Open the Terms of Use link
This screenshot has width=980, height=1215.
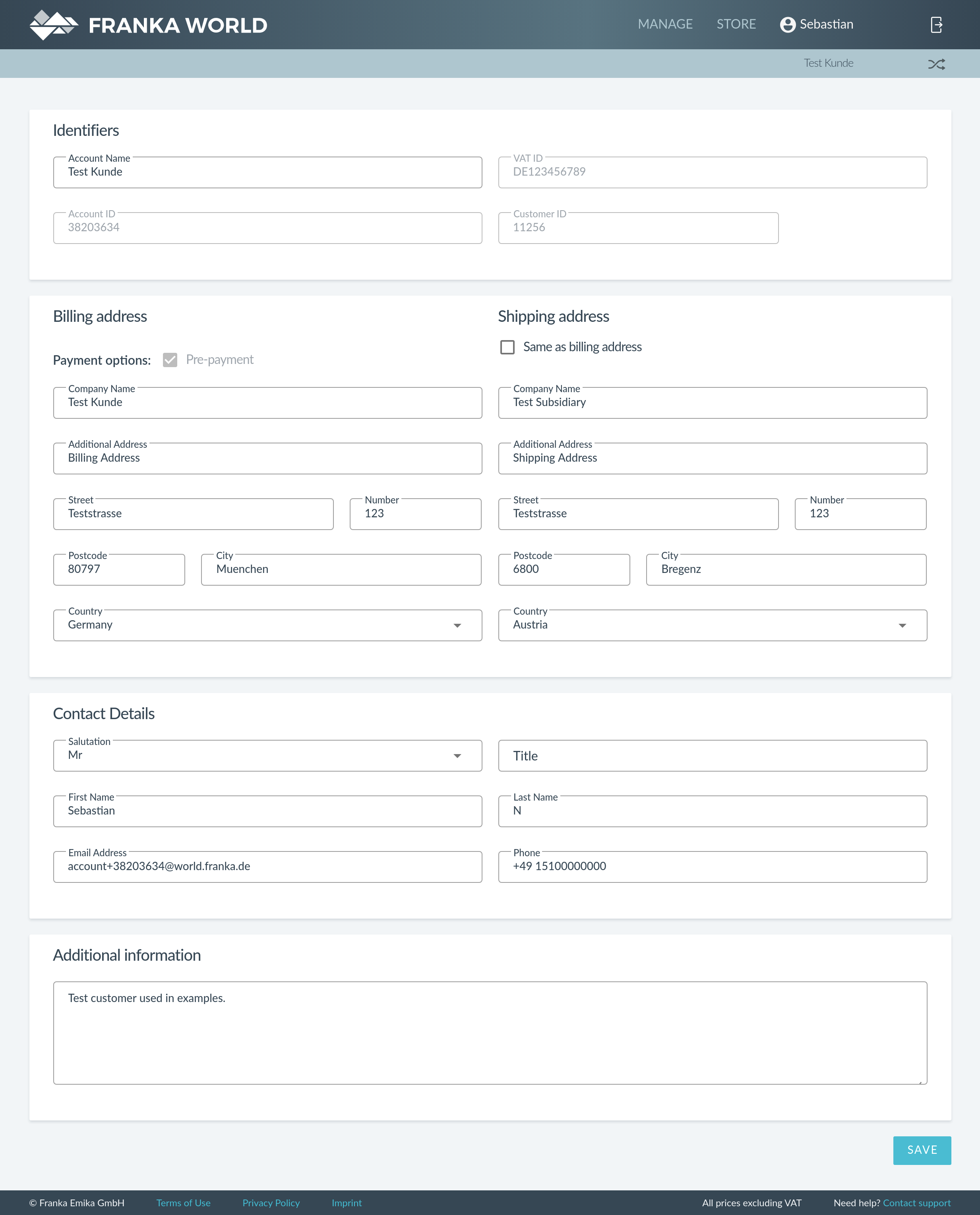[x=184, y=1203]
